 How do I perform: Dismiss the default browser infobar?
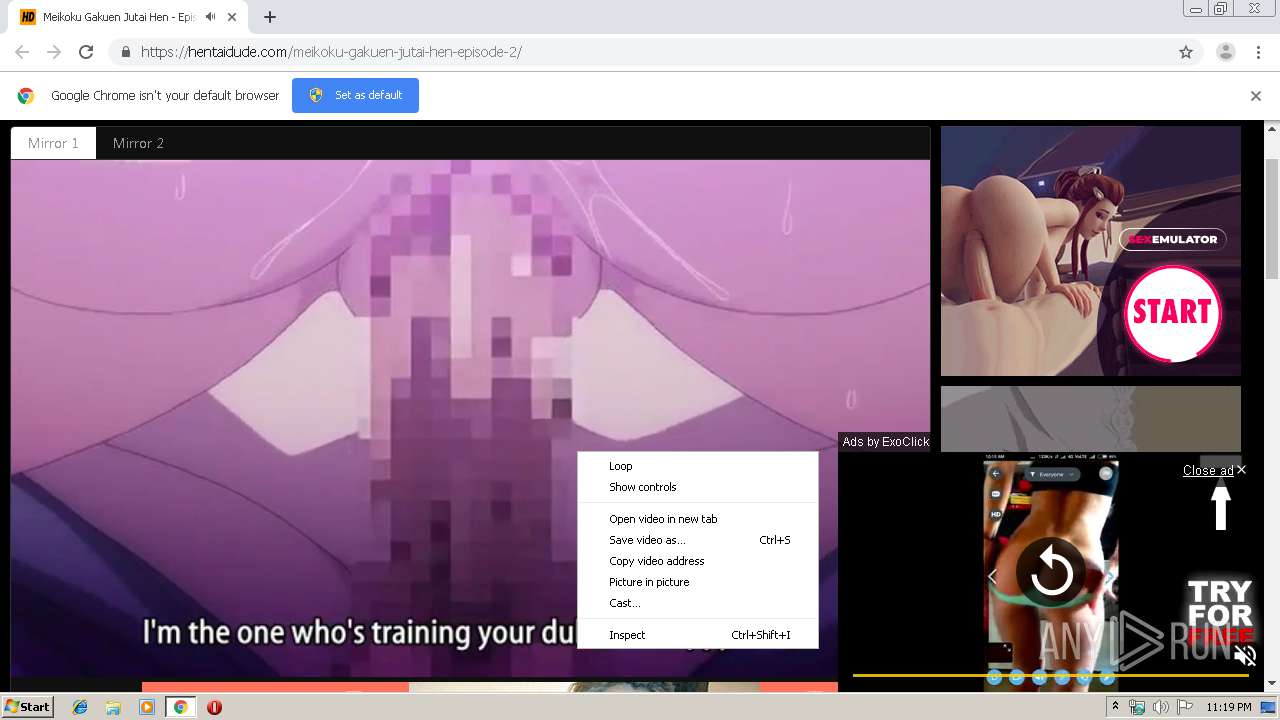click(x=1255, y=96)
